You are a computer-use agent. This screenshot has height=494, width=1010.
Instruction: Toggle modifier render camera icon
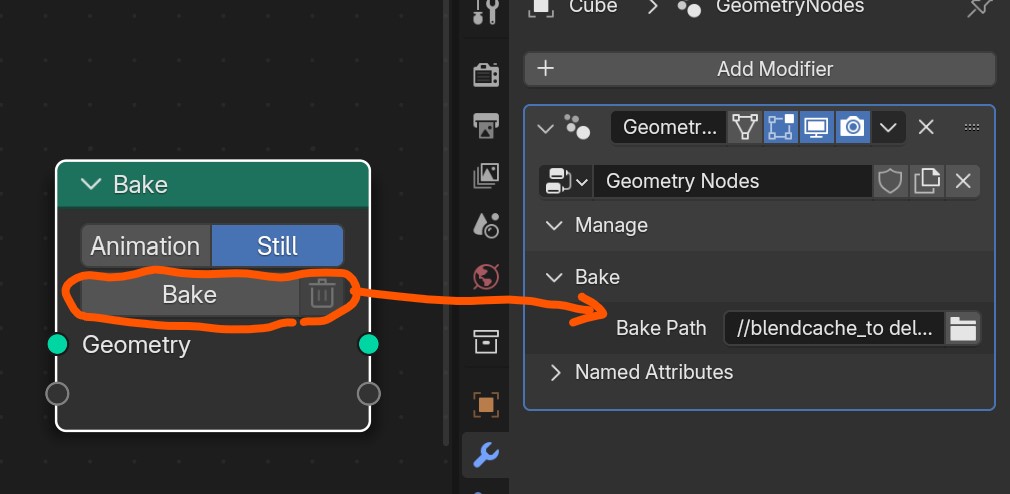pyautogui.click(x=853, y=127)
